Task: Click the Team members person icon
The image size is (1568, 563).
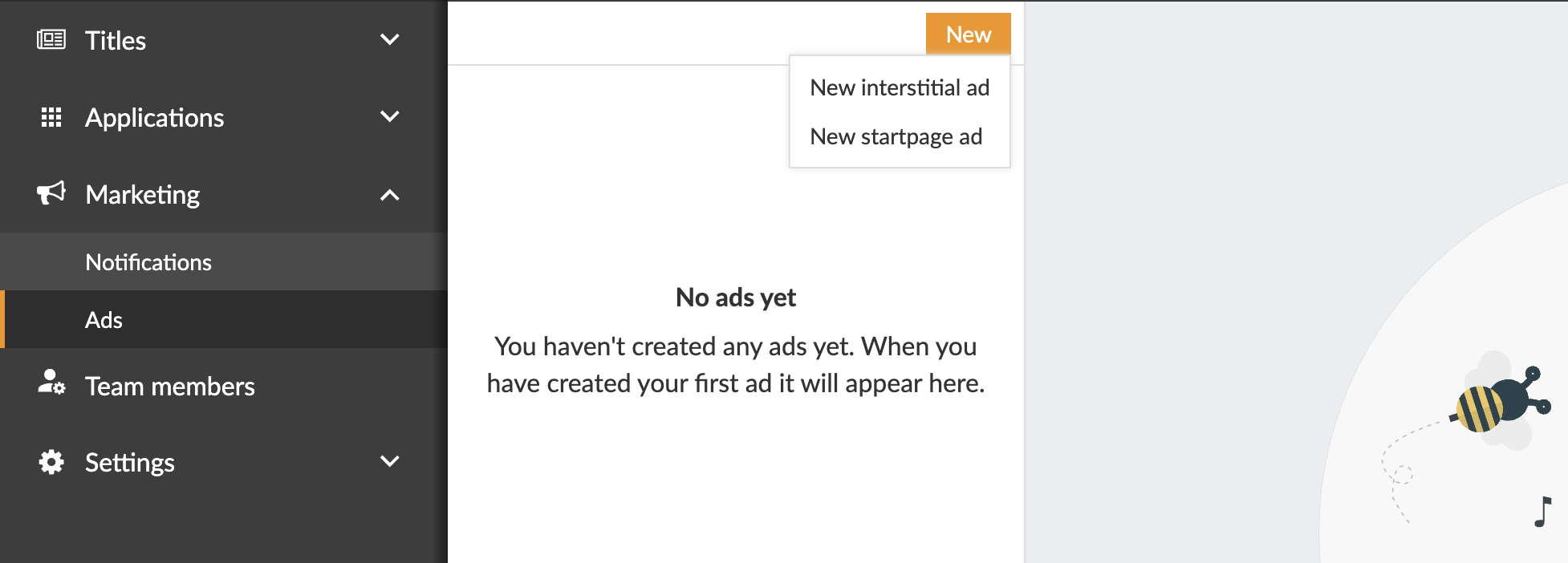Action: (x=51, y=383)
